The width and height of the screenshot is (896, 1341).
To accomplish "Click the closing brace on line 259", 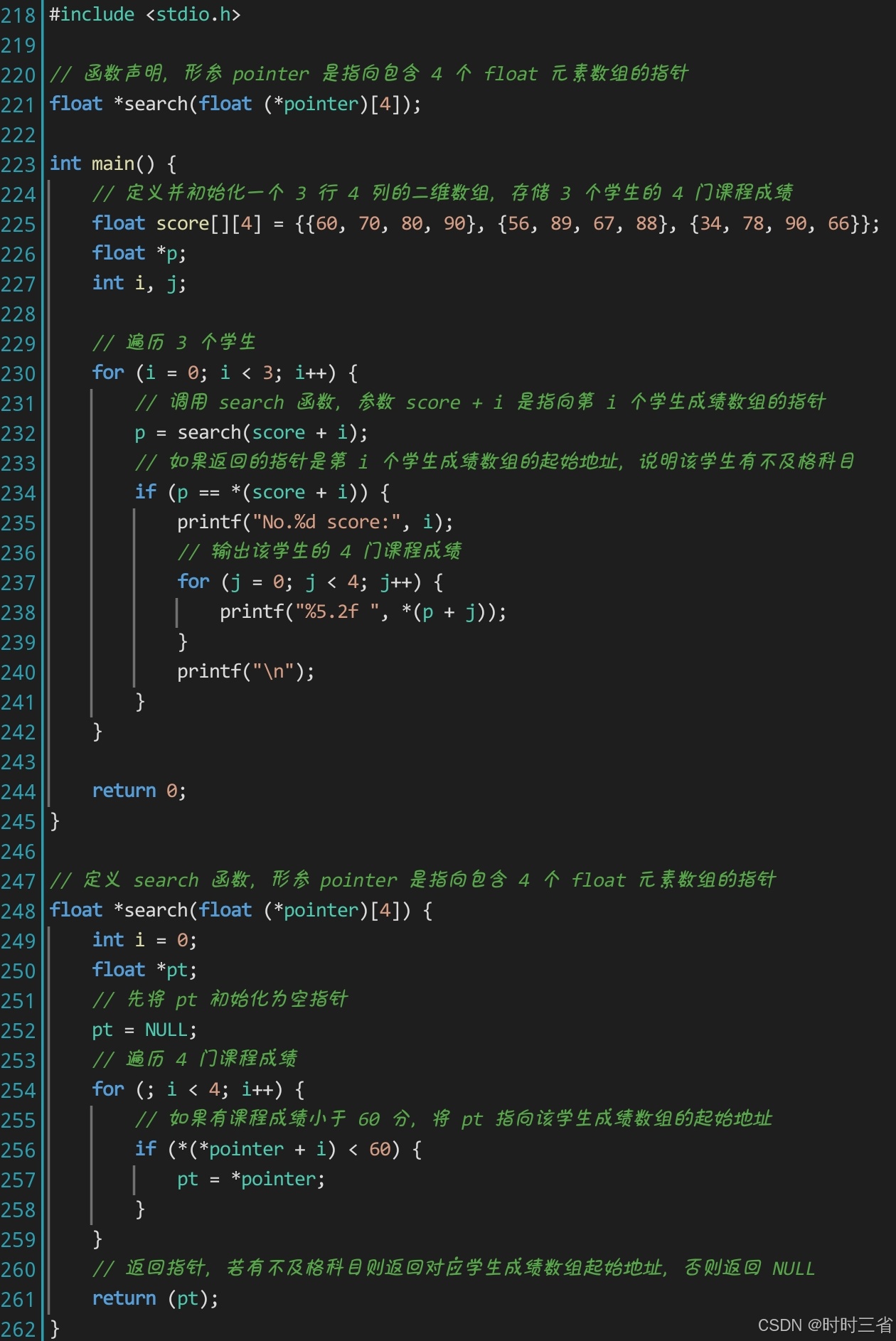I will coord(97,1239).
